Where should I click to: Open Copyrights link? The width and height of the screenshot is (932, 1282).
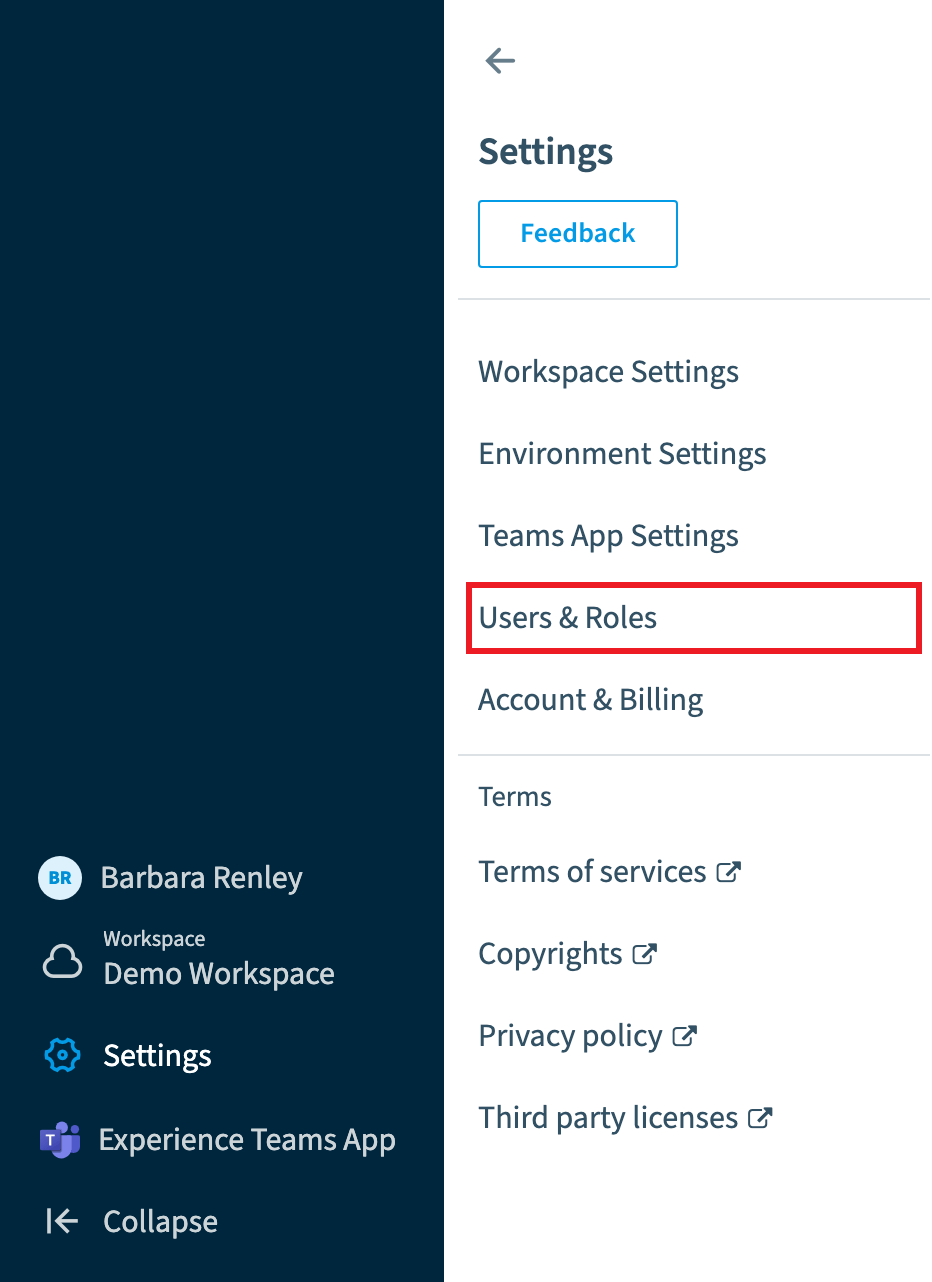click(551, 954)
